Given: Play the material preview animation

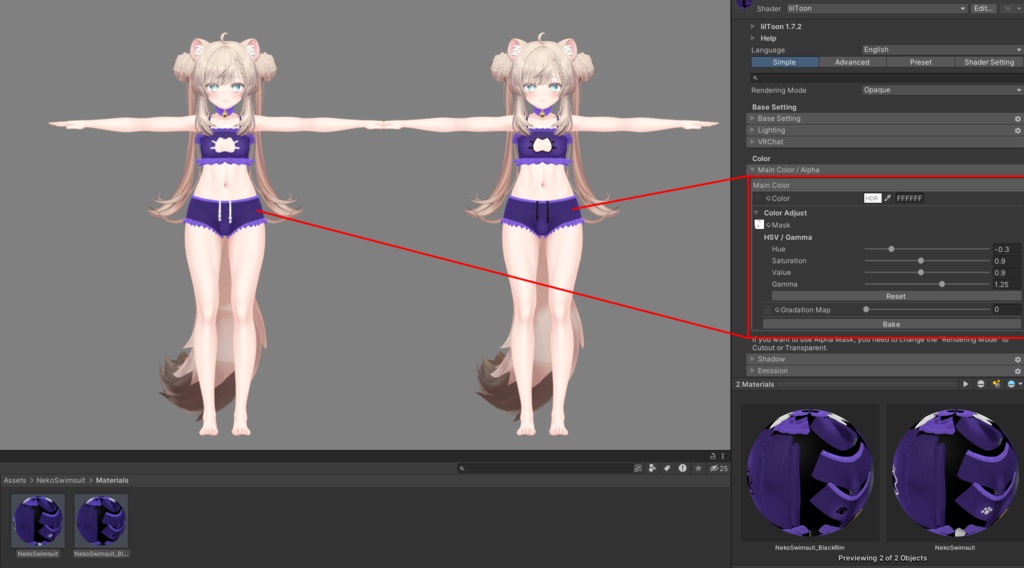Looking at the screenshot, I should pyautogui.click(x=965, y=385).
